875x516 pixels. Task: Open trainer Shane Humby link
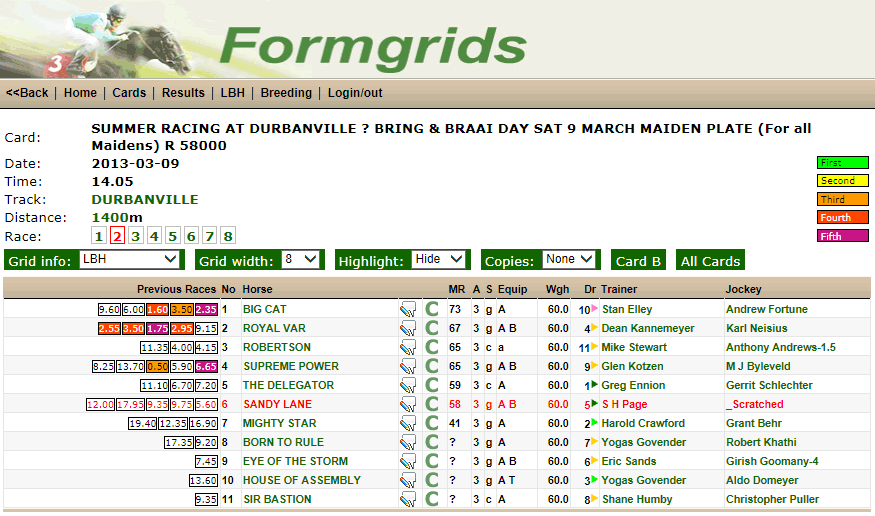637,499
